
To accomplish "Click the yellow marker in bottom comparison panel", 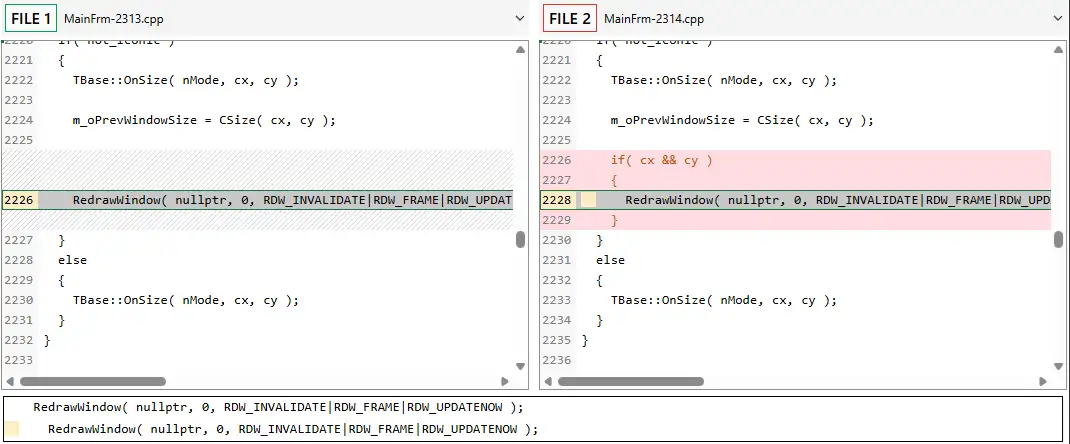I will [x=12, y=429].
